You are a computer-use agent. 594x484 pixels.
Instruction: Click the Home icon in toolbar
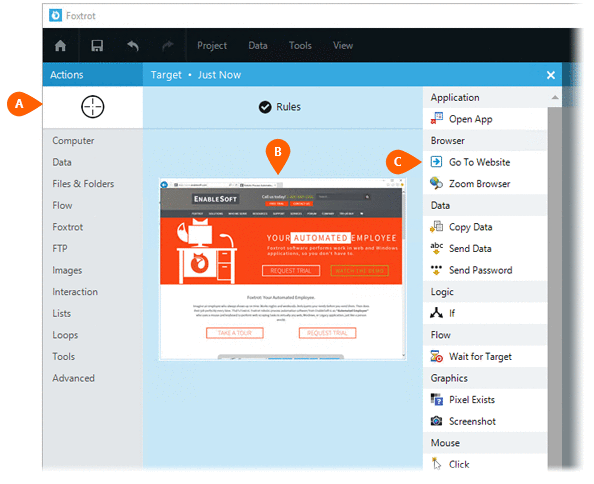[60, 45]
